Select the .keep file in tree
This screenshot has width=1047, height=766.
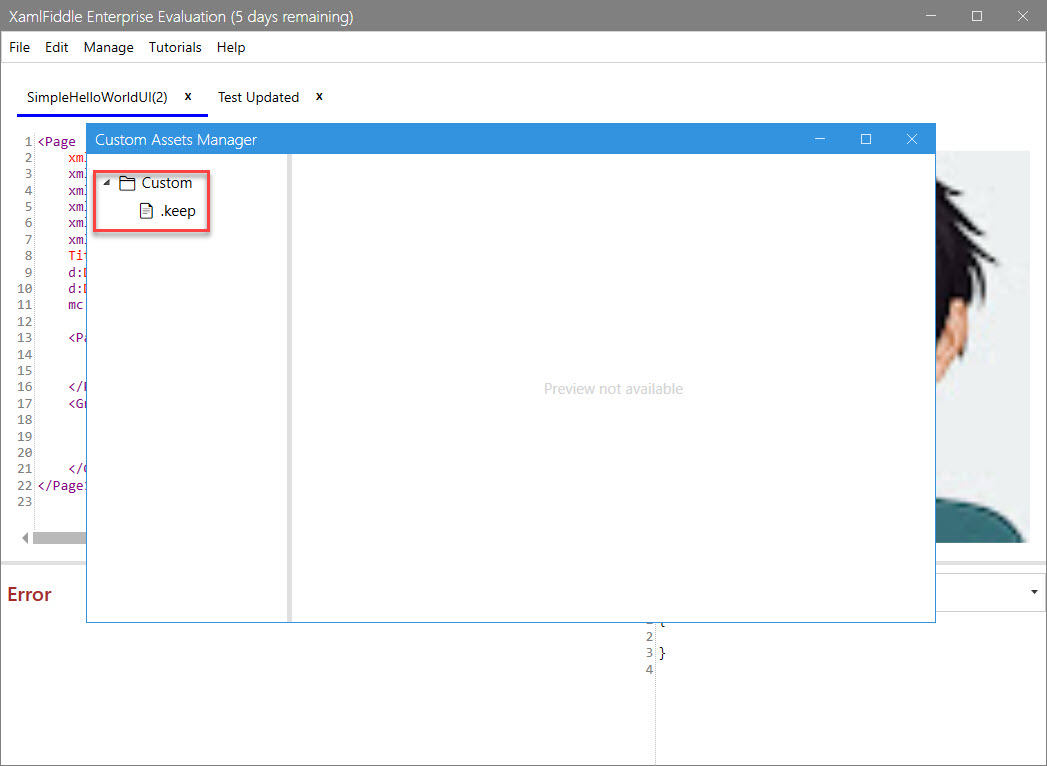[178, 211]
